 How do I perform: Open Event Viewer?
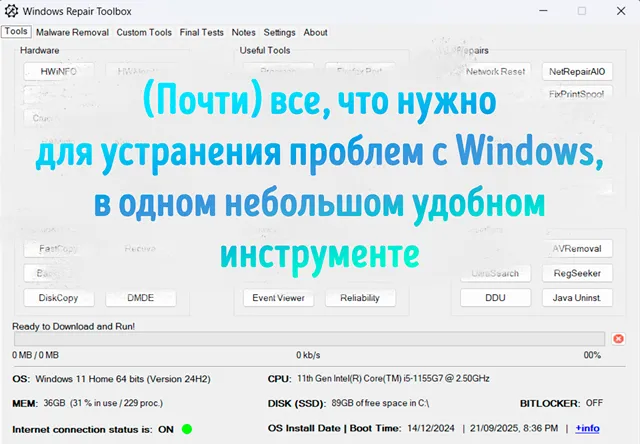(278, 298)
